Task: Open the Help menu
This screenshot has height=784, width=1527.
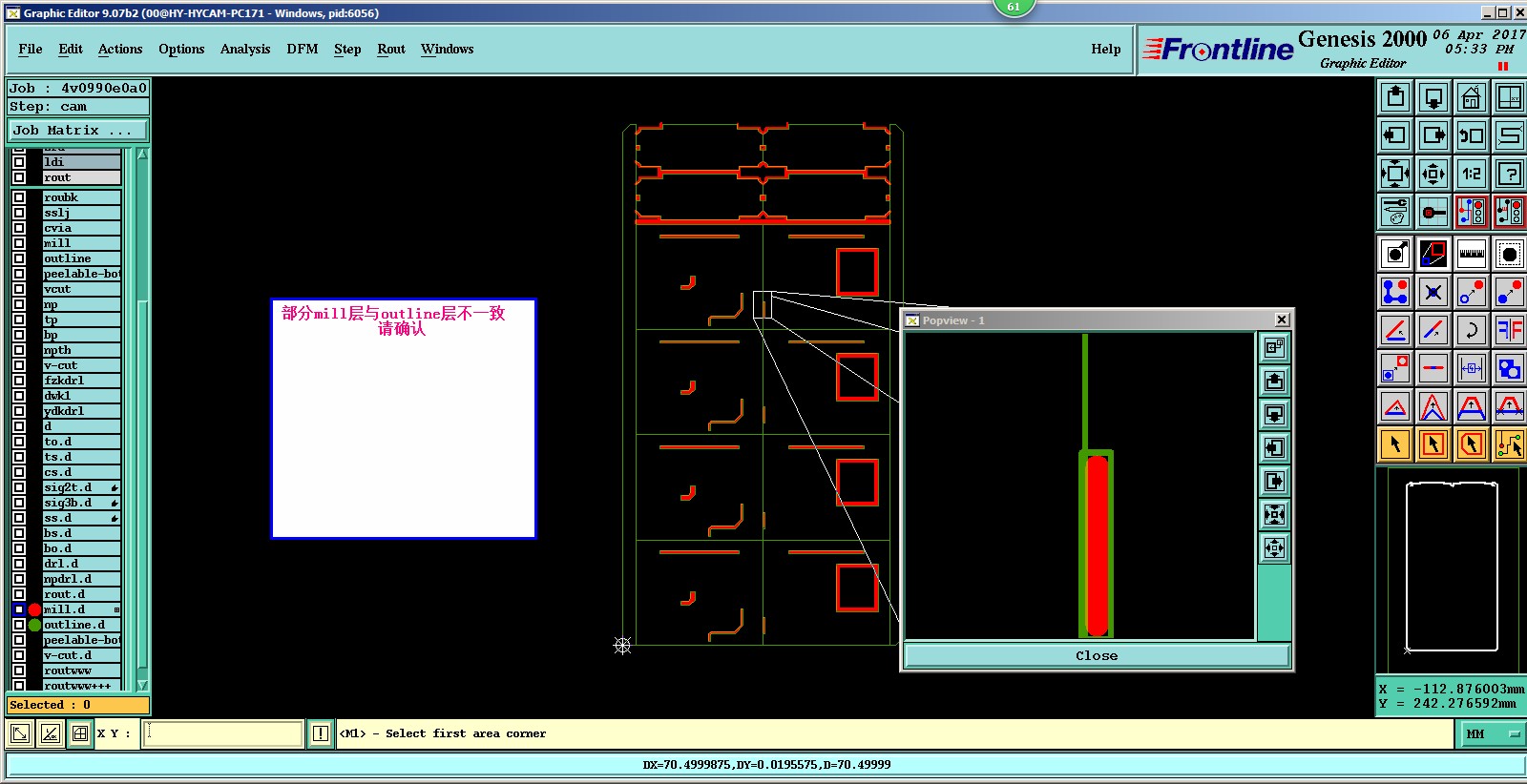Action: point(1106,49)
